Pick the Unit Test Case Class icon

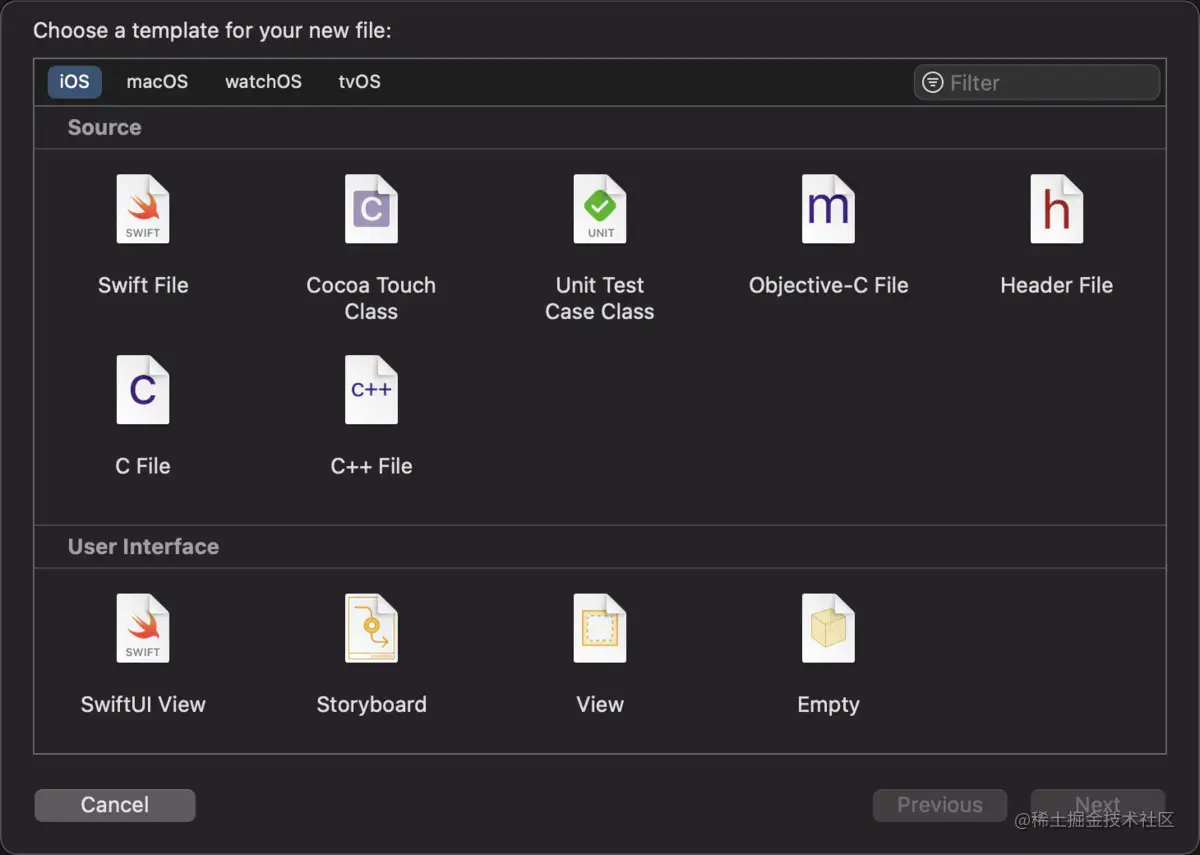600,209
